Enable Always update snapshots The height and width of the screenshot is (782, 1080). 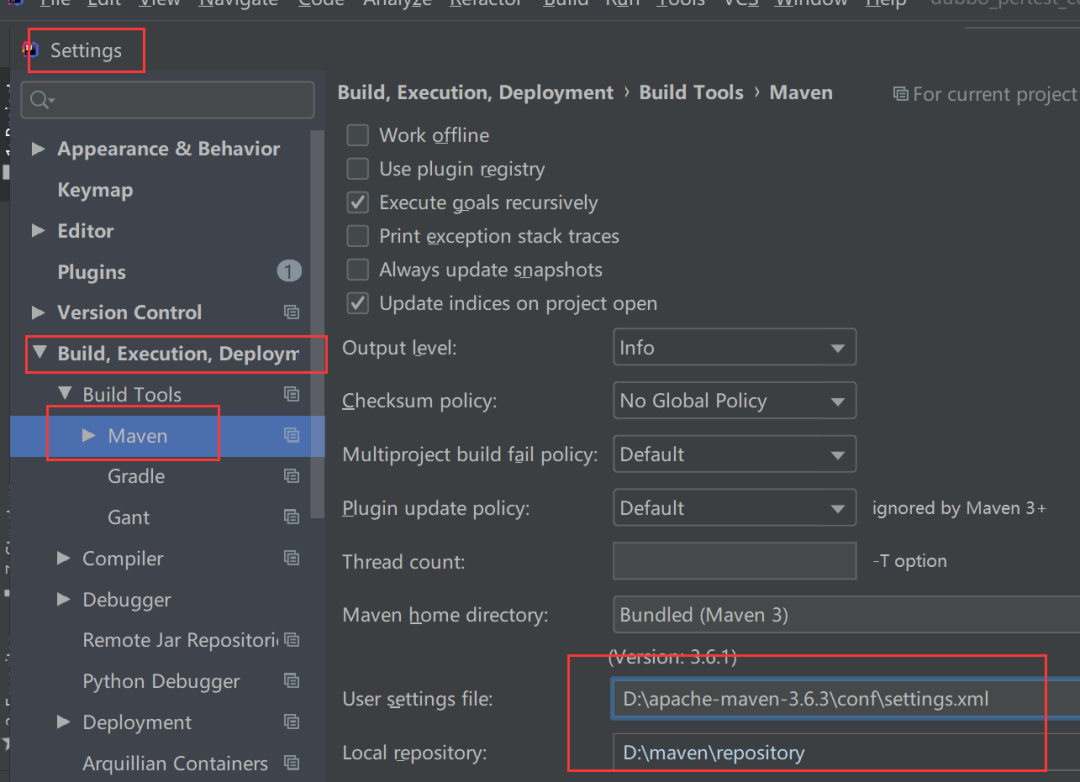[x=357, y=269]
